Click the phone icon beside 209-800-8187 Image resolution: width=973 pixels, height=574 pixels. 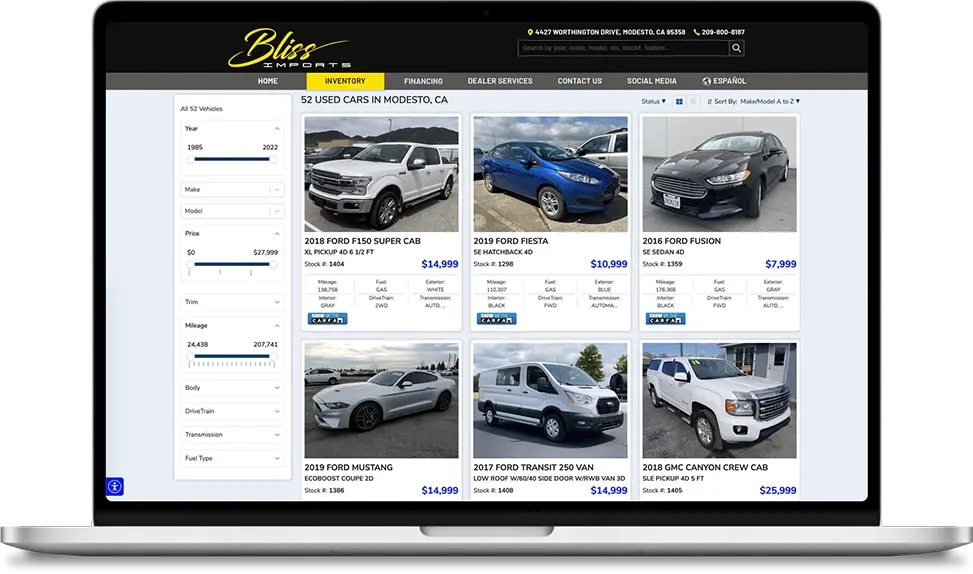pyautogui.click(x=696, y=32)
